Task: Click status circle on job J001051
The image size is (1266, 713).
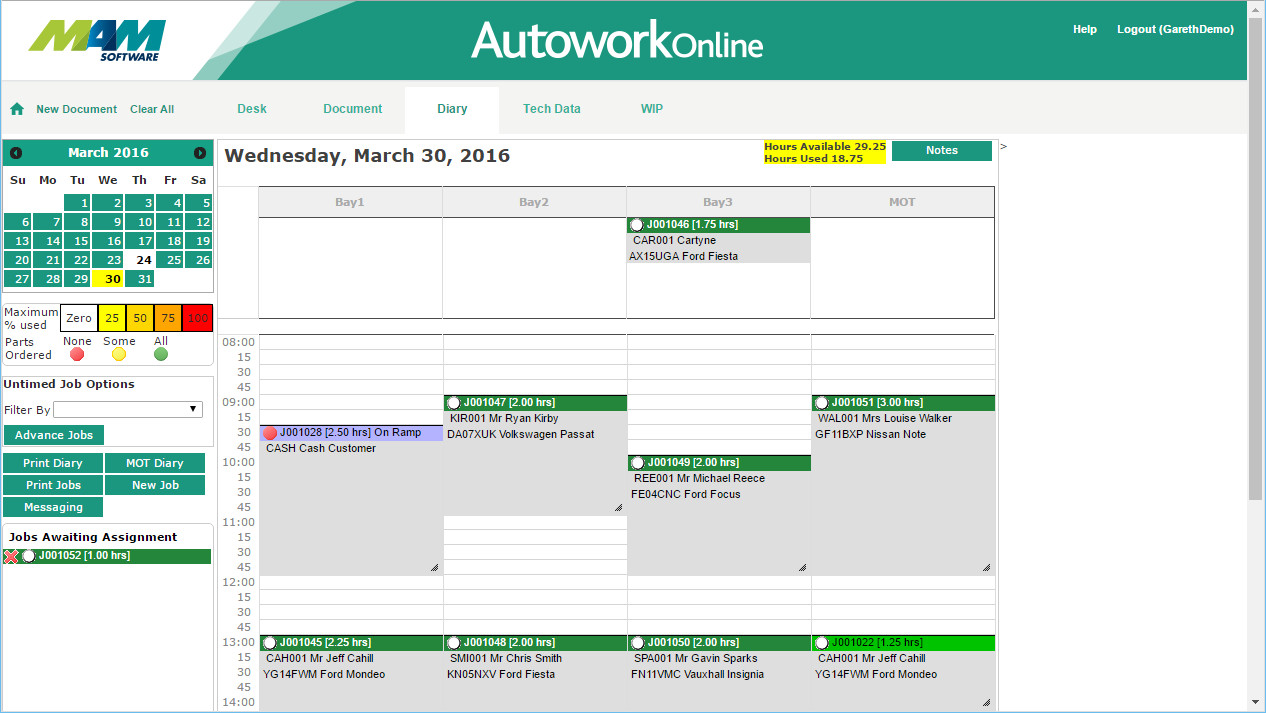Action: pos(821,403)
